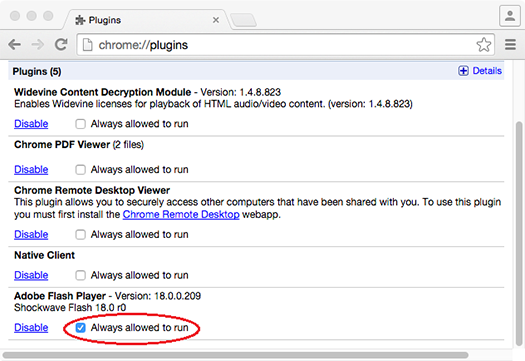The image size is (525, 361).
Task: Click the window close traffic light
Action: tap(15, 16)
